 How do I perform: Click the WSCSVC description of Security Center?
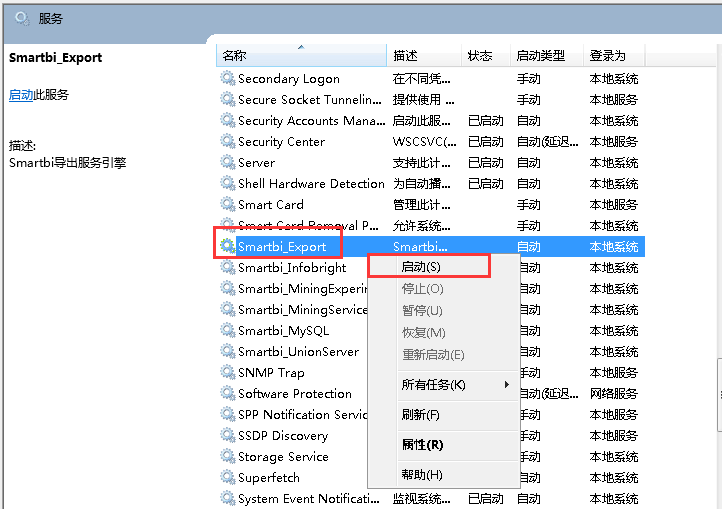point(425,141)
